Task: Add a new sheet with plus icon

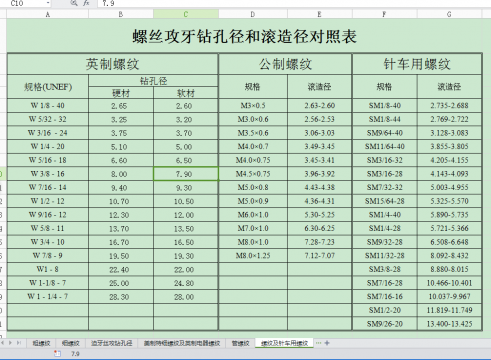Action: [x=327, y=343]
